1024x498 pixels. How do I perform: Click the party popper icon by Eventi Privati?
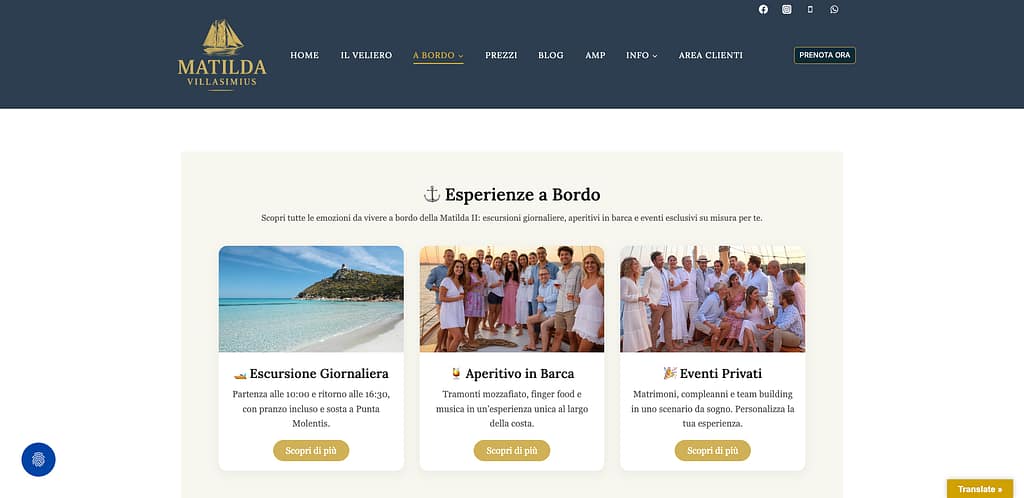pyautogui.click(x=670, y=373)
